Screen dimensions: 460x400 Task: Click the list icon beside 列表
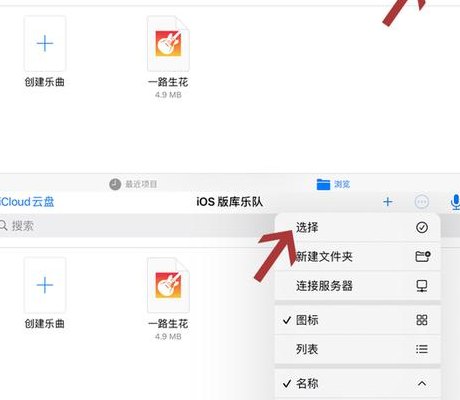click(x=422, y=349)
